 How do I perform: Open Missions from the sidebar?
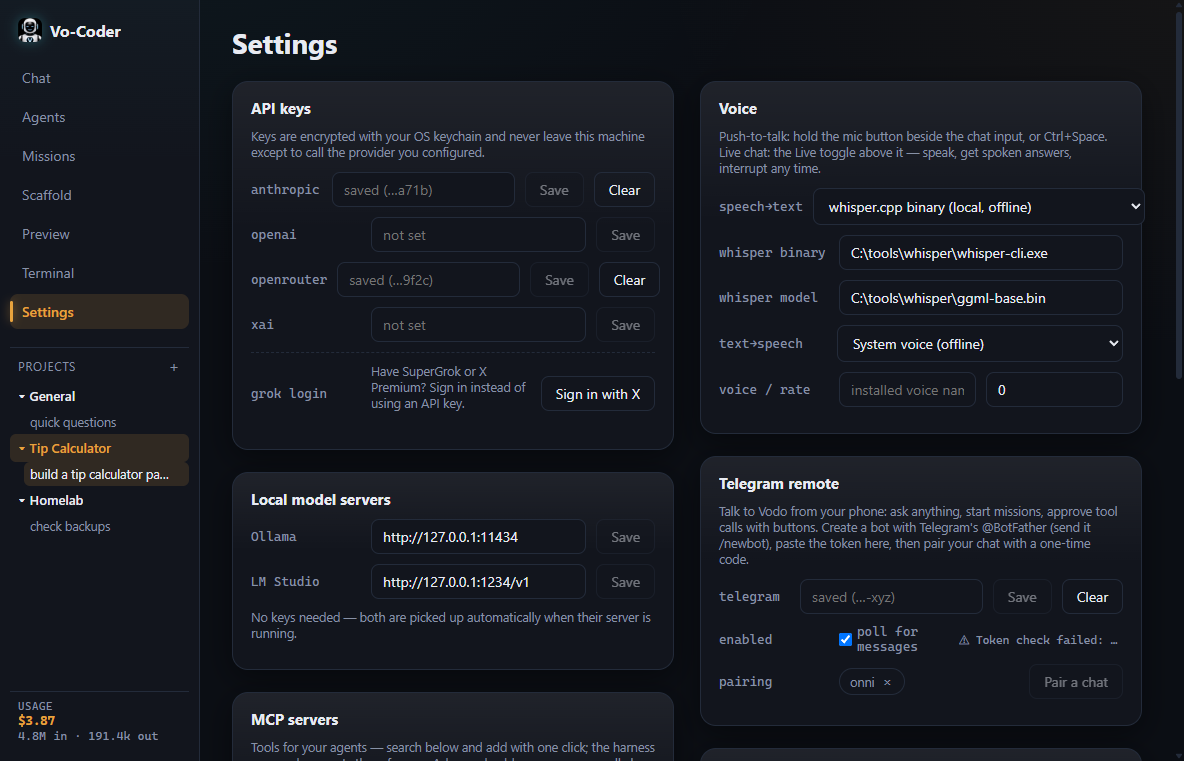[99, 156]
